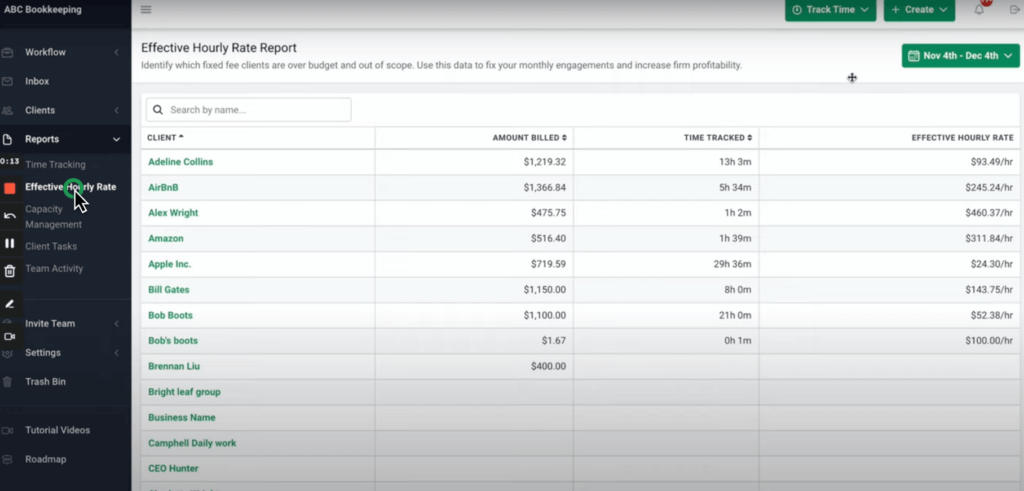Open the Track Time dropdown
Viewport: 1024px width, 491px height.
(x=830, y=10)
